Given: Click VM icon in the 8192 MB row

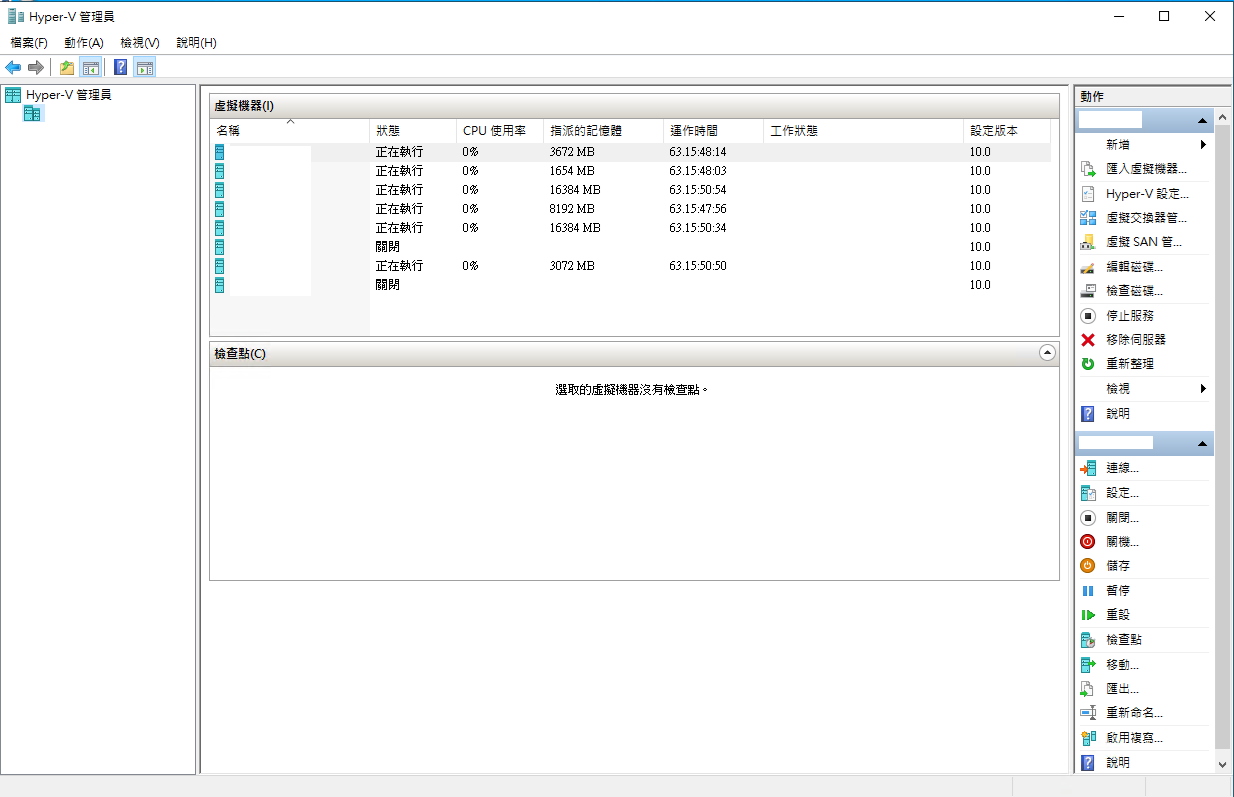Looking at the screenshot, I should pyautogui.click(x=219, y=209).
